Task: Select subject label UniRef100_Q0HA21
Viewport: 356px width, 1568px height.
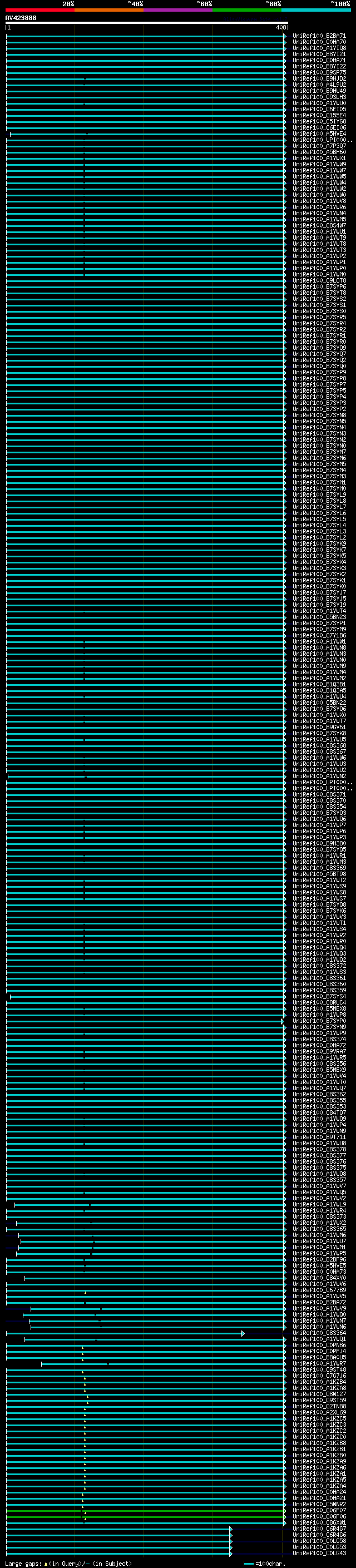Action: click(x=319, y=1498)
